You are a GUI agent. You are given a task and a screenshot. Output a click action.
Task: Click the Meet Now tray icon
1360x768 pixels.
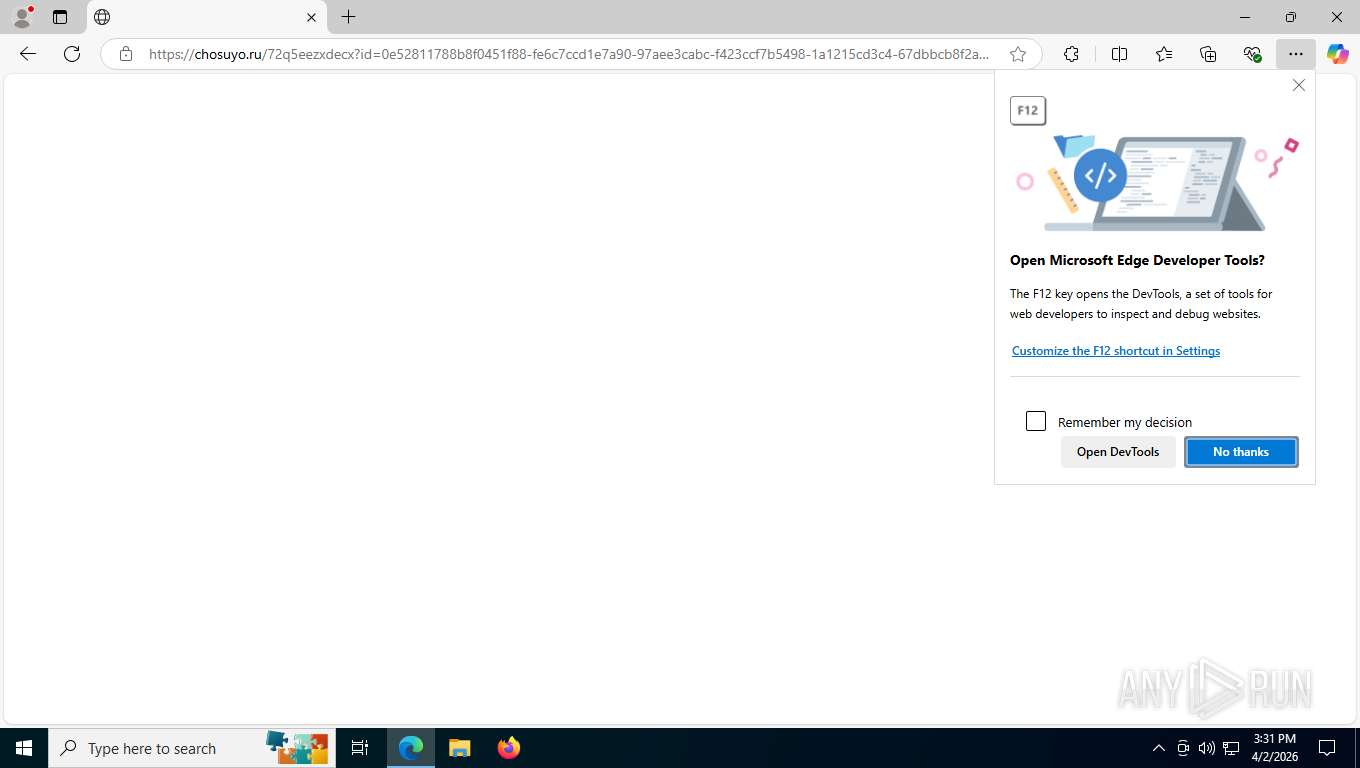[1183, 748]
